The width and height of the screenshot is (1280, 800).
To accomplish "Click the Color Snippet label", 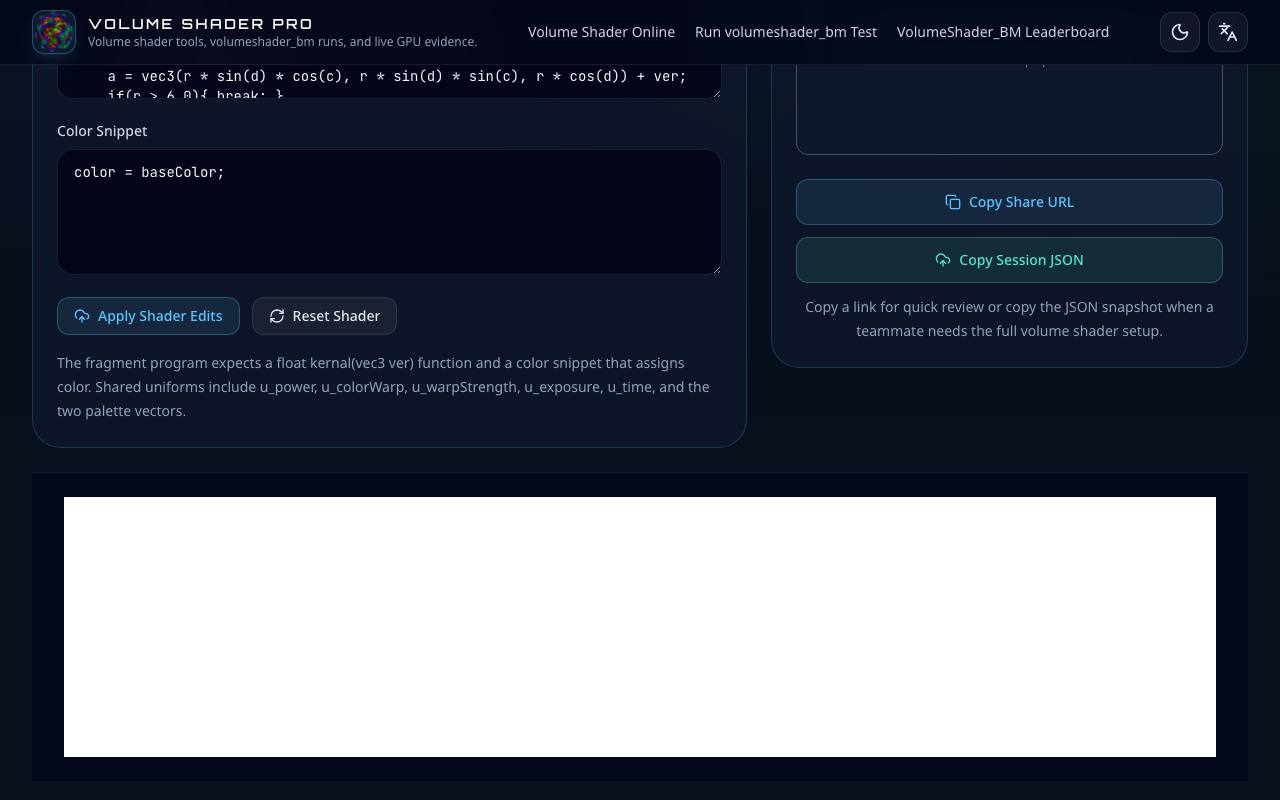I will pyautogui.click(x=102, y=131).
